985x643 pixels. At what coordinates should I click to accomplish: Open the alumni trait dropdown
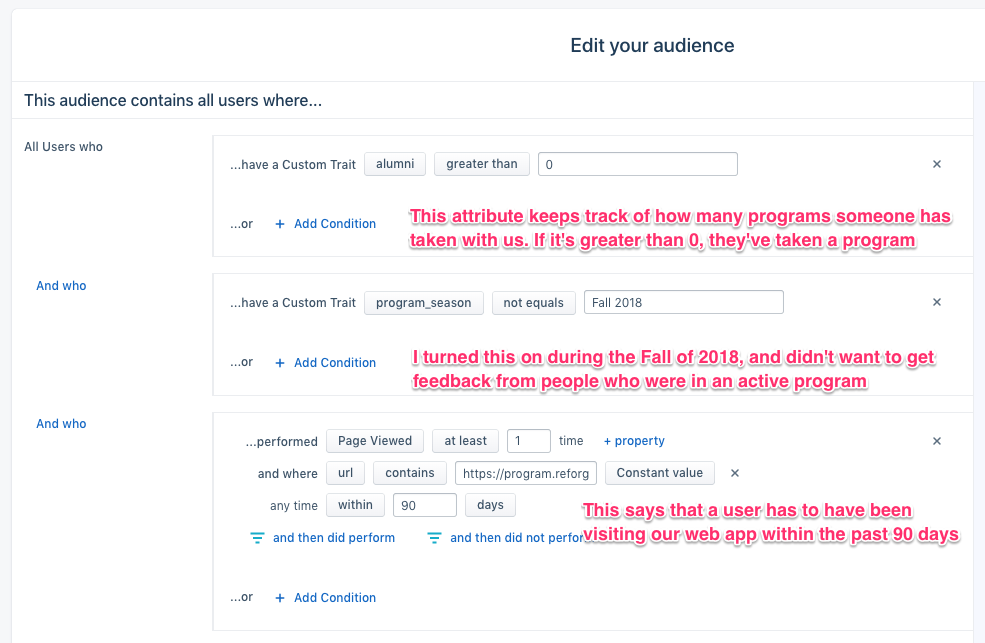395,164
